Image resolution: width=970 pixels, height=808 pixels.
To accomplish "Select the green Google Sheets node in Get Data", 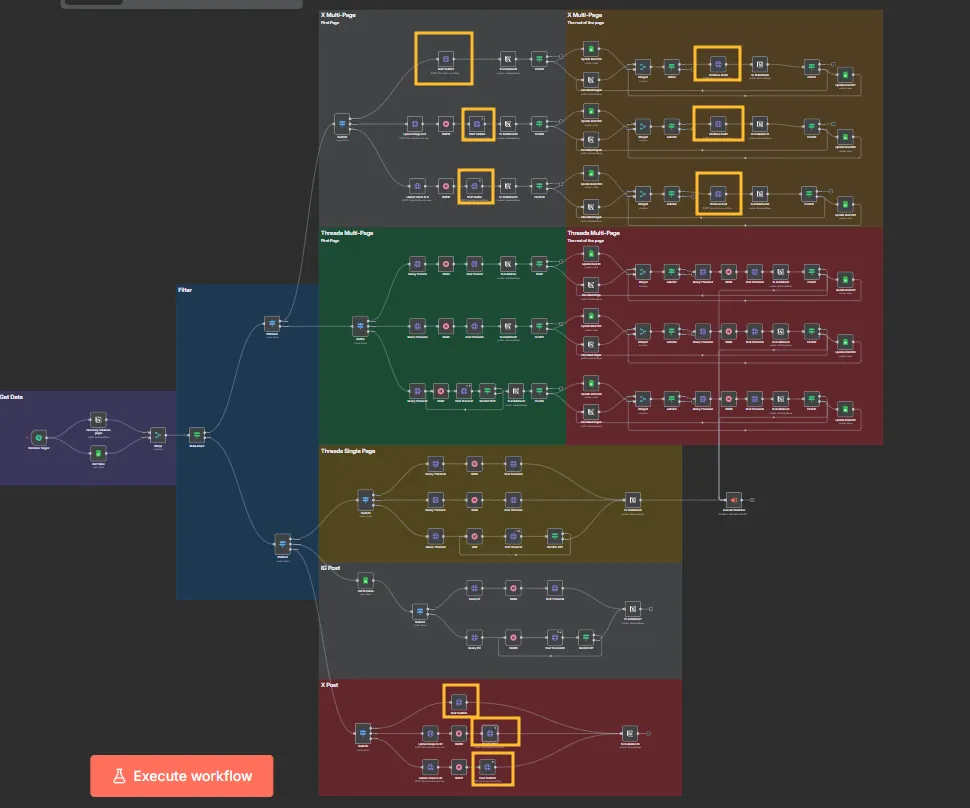I will 98,452.
